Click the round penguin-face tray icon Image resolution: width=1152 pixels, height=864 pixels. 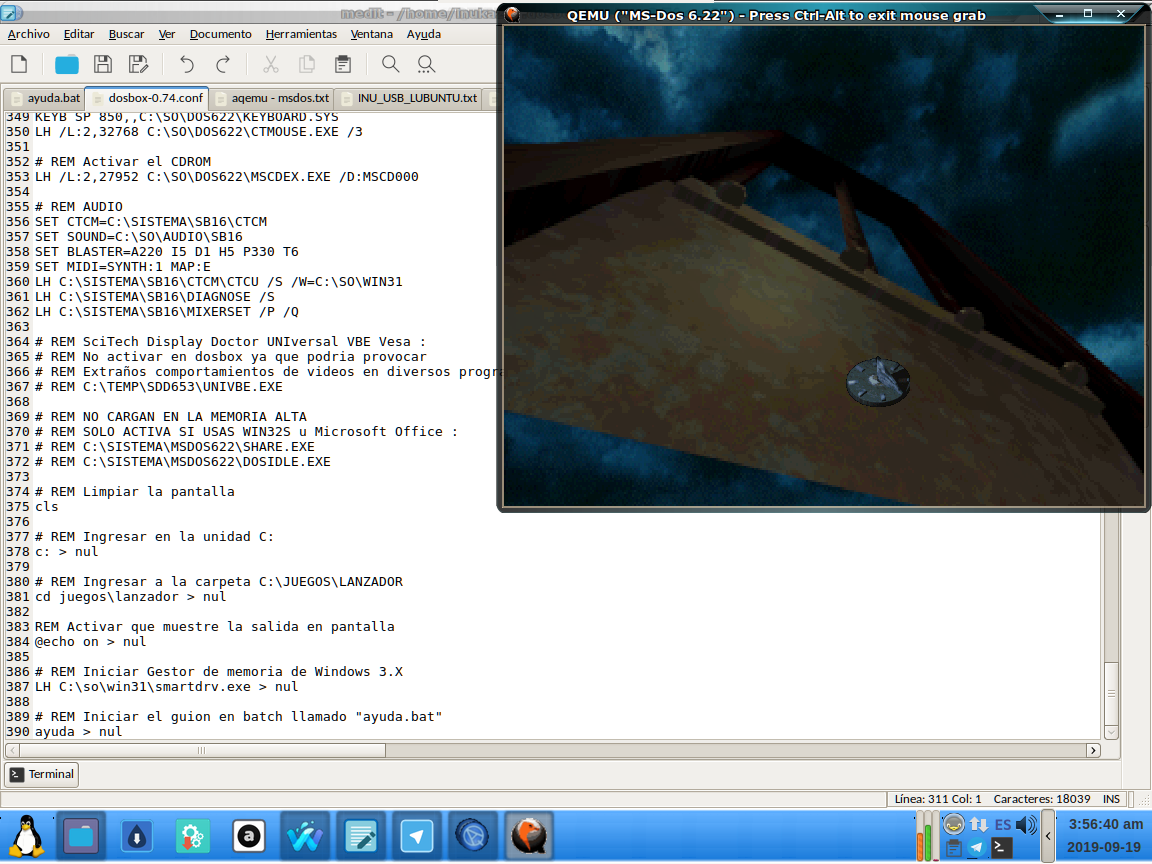tap(954, 824)
